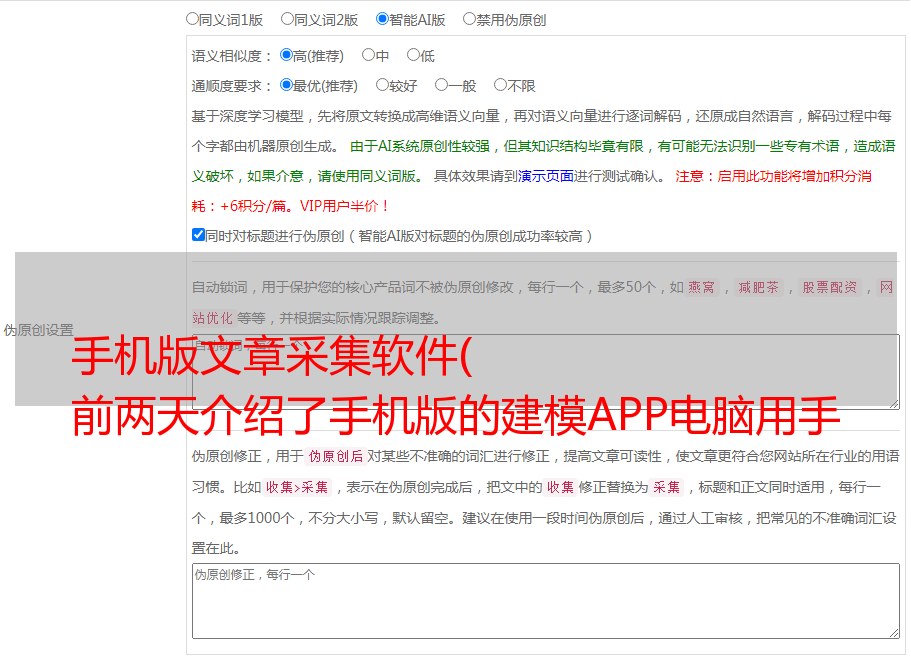The width and height of the screenshot is (911, 658).
Task: Select 禁用伪原创 radio option
Action: tap(469, 19)
